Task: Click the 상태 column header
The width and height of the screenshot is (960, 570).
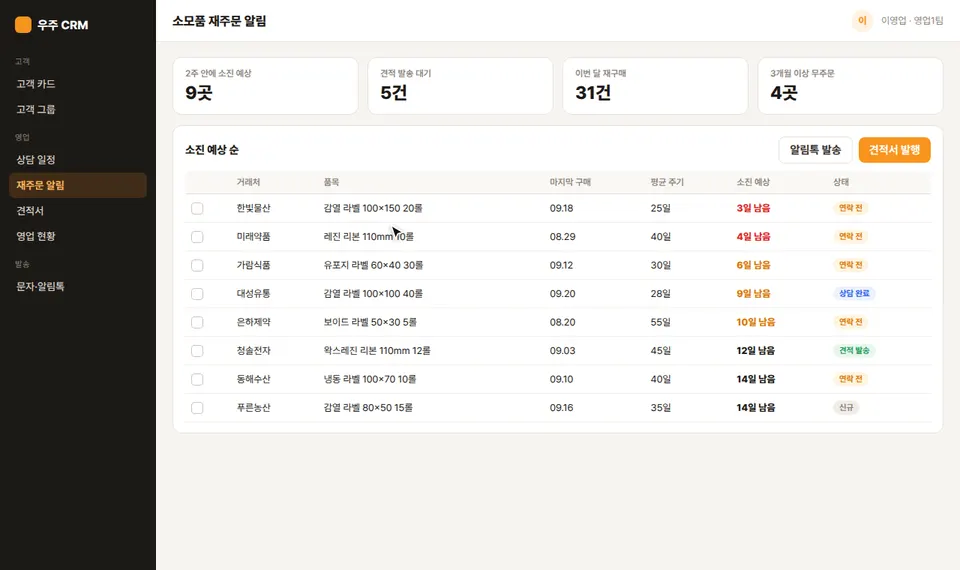Action: (x=841, y=182)
